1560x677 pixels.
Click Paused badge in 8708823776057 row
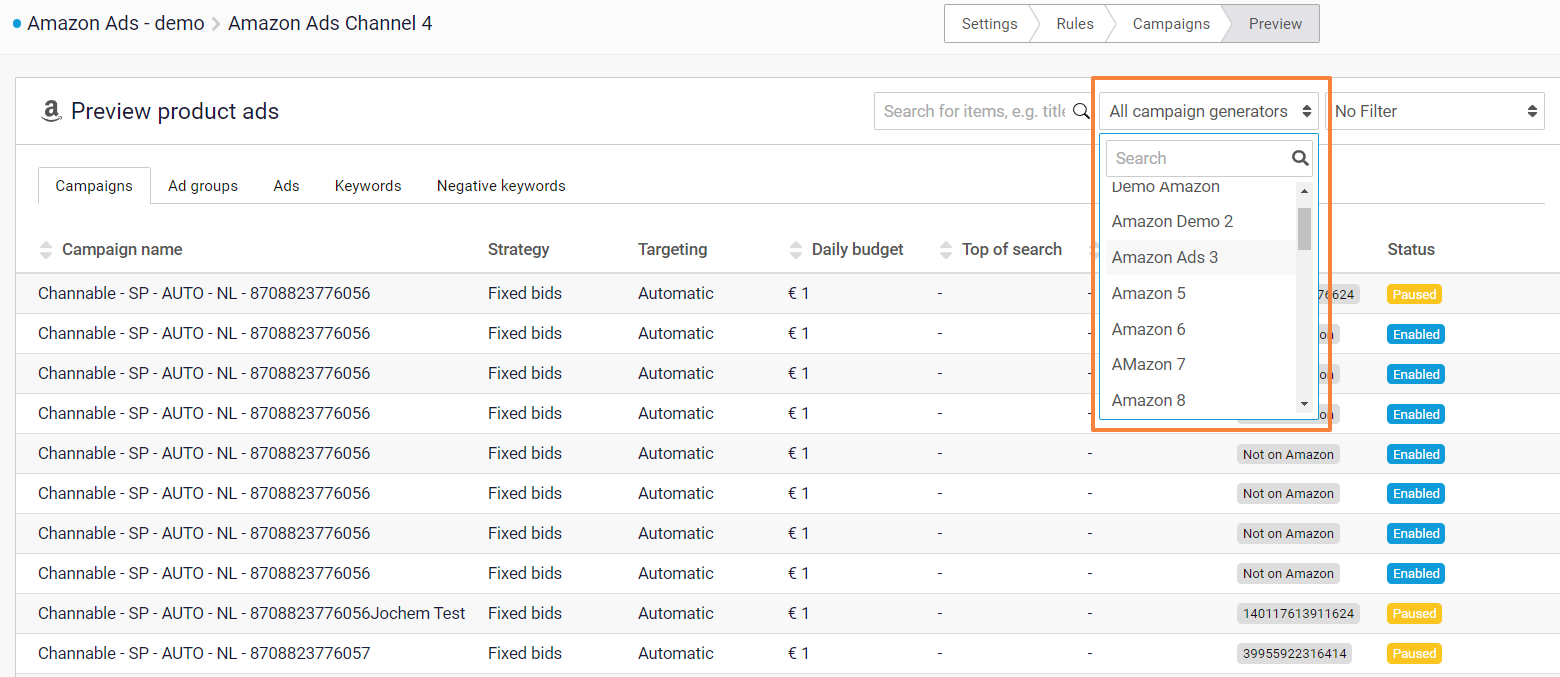1414,654
